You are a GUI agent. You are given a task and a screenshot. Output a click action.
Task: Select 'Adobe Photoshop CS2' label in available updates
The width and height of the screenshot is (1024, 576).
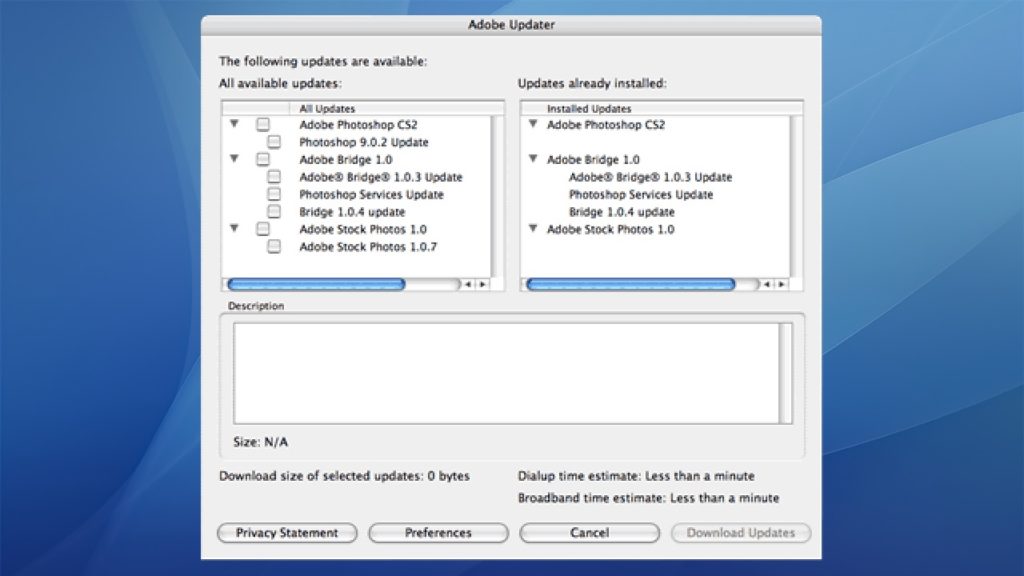(358, 124)
